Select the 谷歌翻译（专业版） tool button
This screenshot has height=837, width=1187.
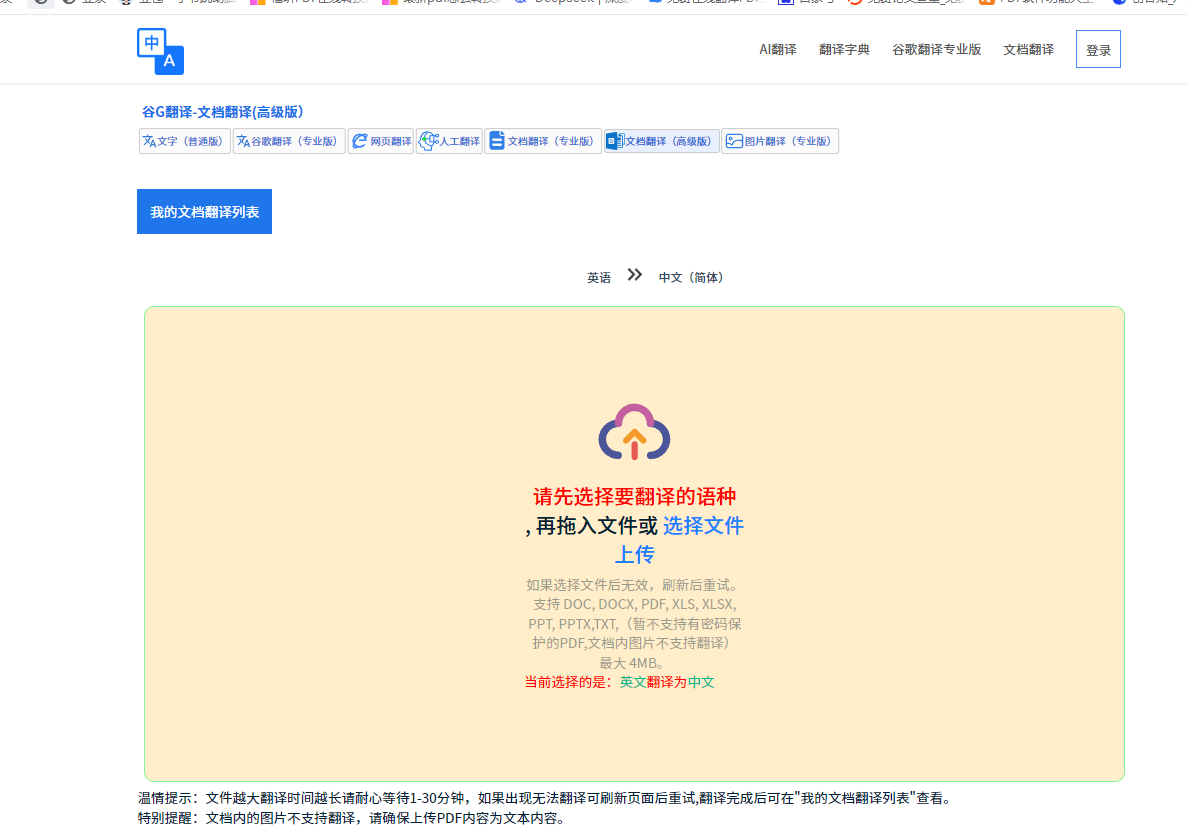point(289,142)
